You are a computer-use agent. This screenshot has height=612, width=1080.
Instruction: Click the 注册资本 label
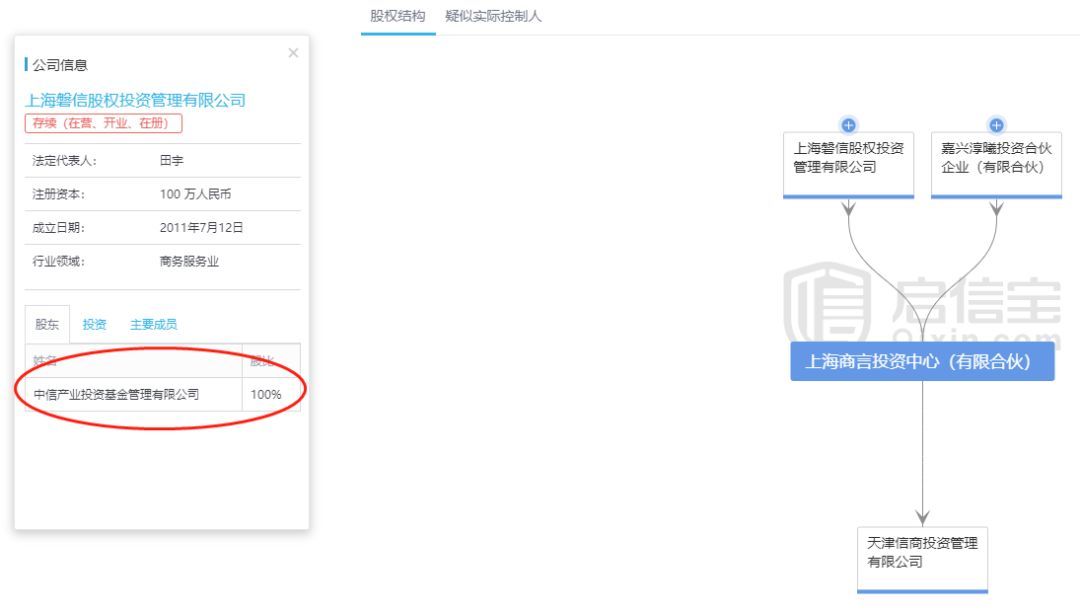point(59,194)
